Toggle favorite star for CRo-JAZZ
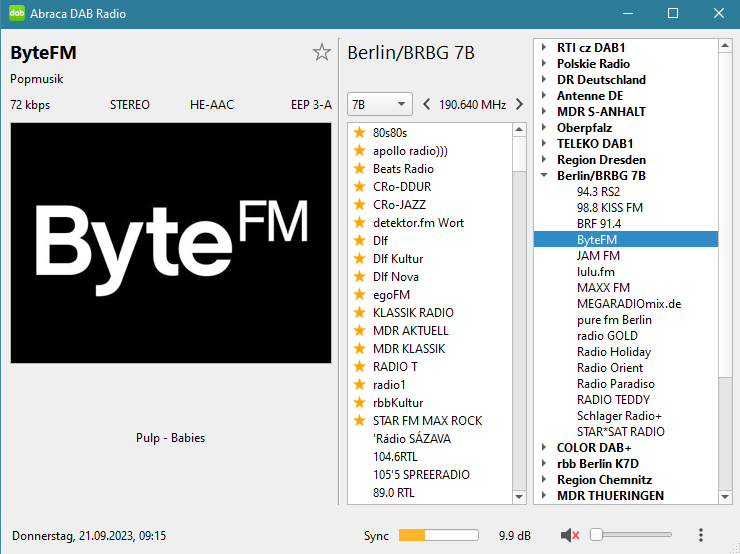Image resolution: width=740 pixels, height=554 pixels. 360,204
